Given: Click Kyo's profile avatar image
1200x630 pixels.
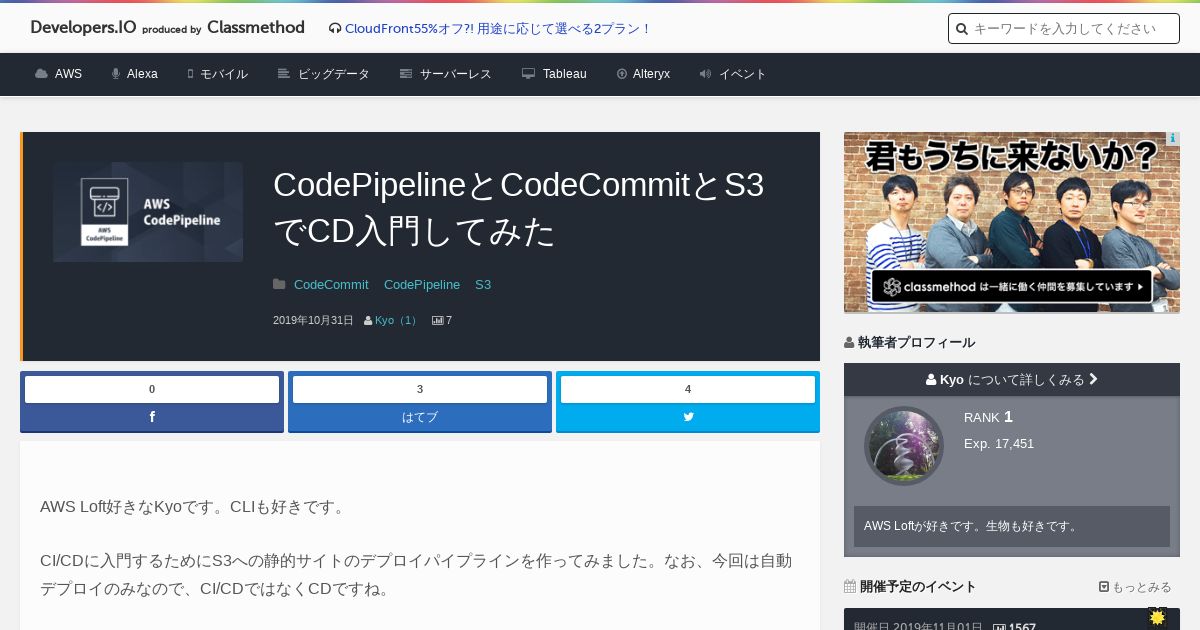Looking at the screenshot, I should coord(904,446).
